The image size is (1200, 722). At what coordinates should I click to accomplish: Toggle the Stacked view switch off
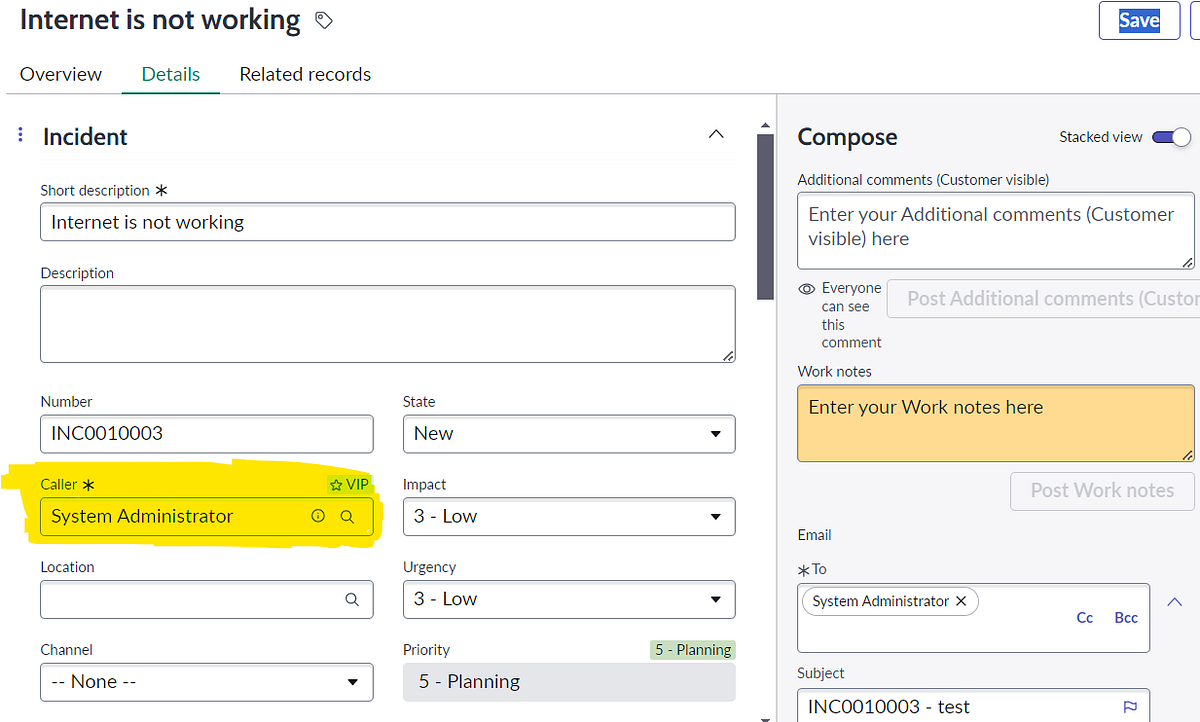(1170, 136)
